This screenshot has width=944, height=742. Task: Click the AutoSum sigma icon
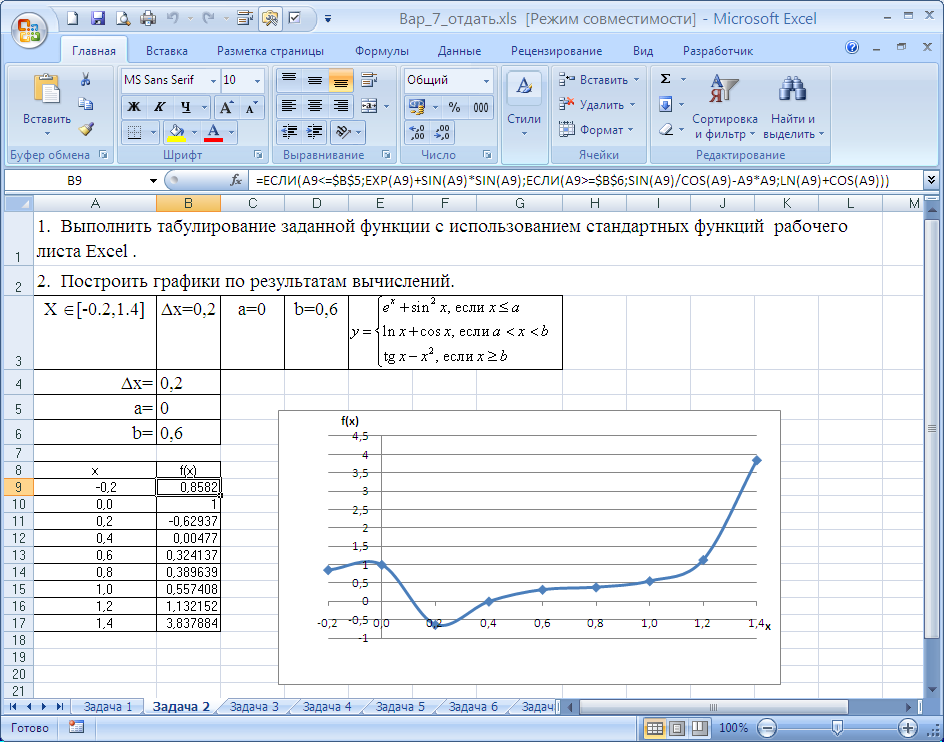[x=666, y=79]
